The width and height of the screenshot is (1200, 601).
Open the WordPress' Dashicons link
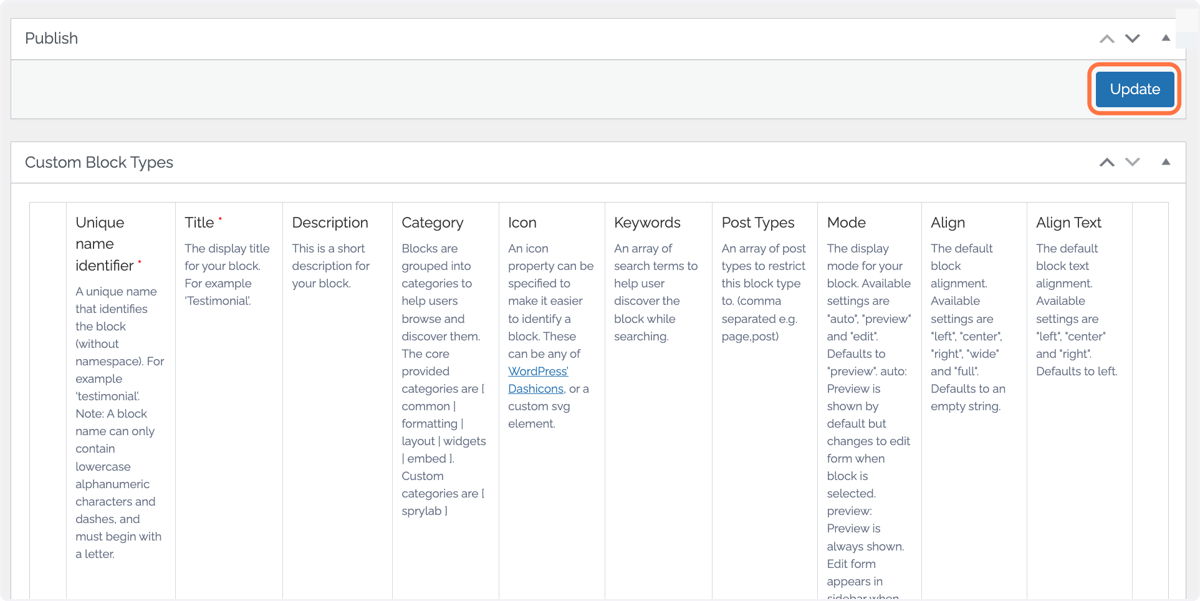(x=538, y=380)
